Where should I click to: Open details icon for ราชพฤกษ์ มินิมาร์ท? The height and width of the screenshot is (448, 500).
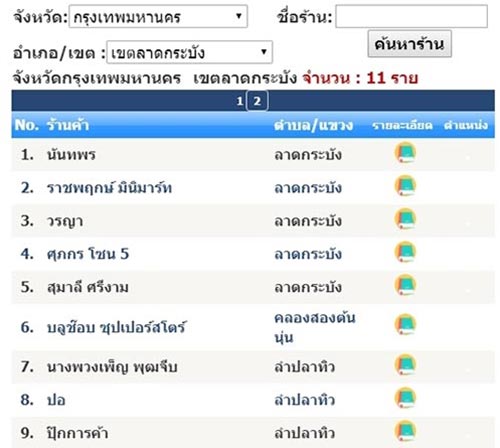405,186
